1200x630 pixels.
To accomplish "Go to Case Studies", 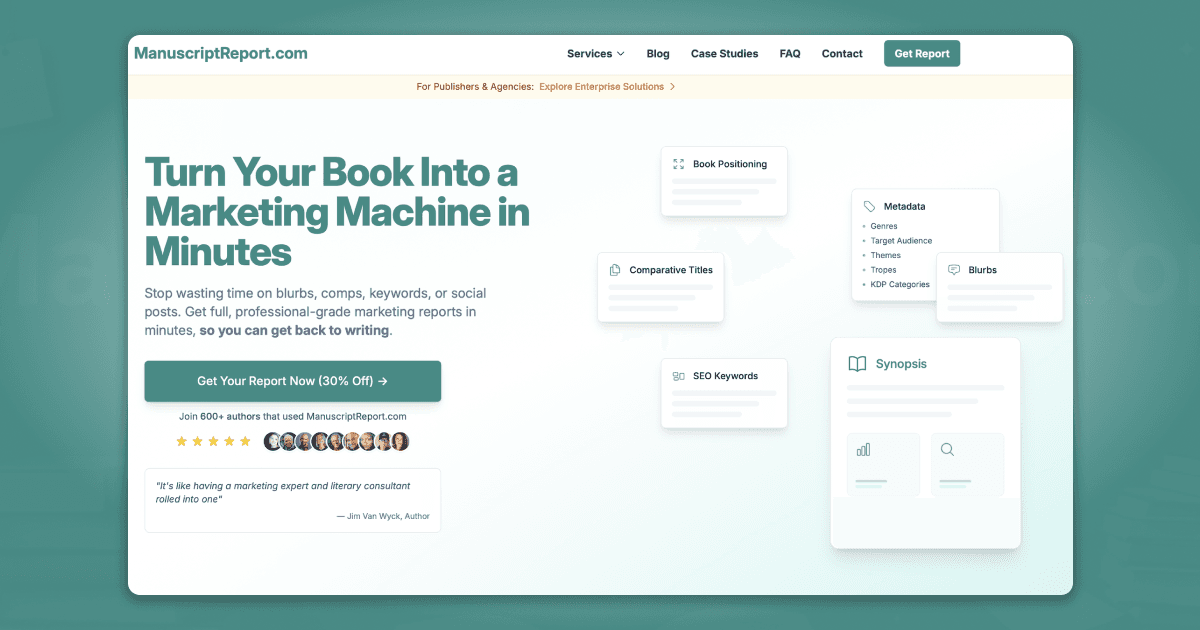I will pyautogui.click(x=724, y=54).
